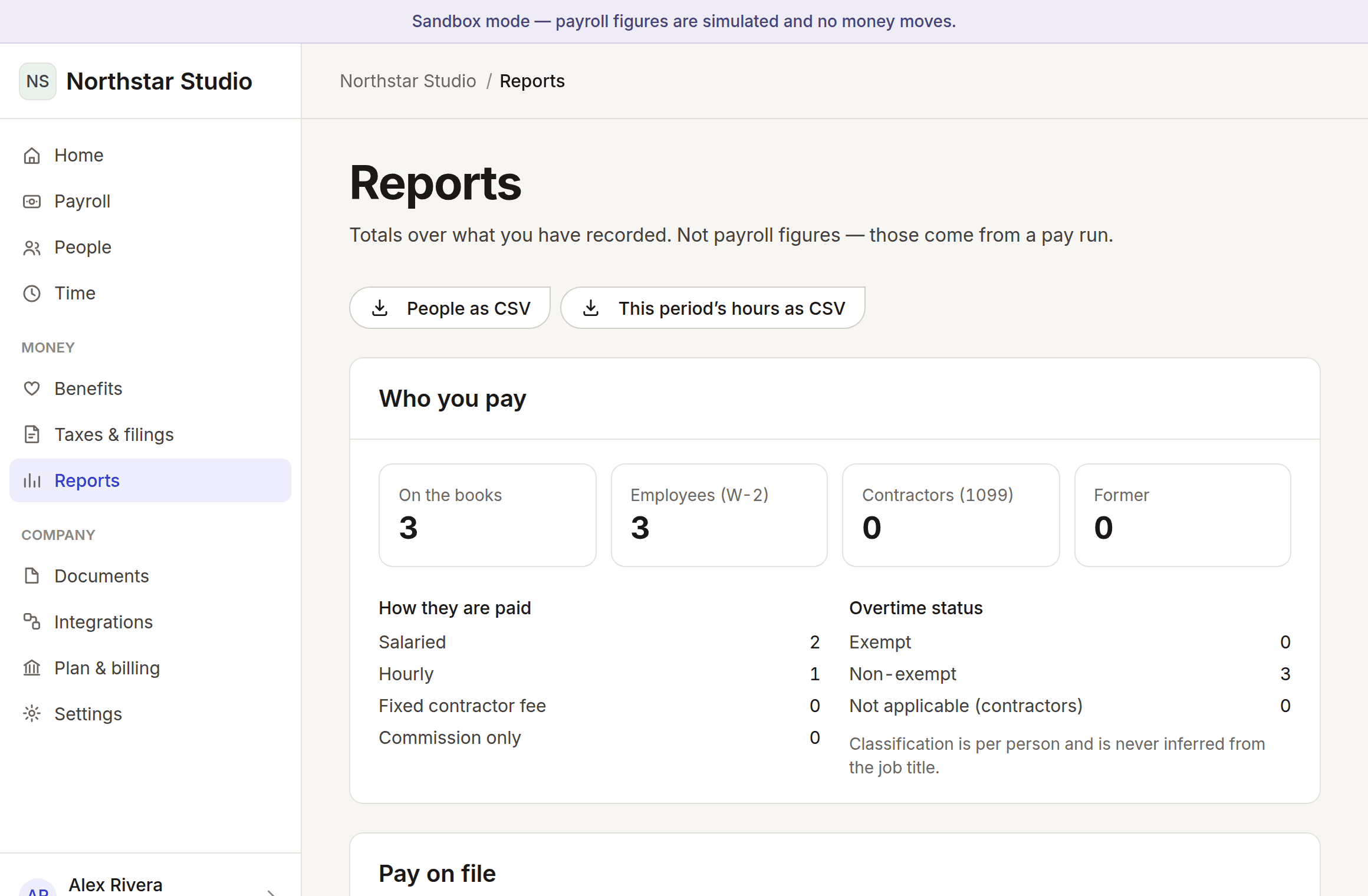Click the Contractors (1099) stat card
1368x896 pixels.
pos(951,515)
